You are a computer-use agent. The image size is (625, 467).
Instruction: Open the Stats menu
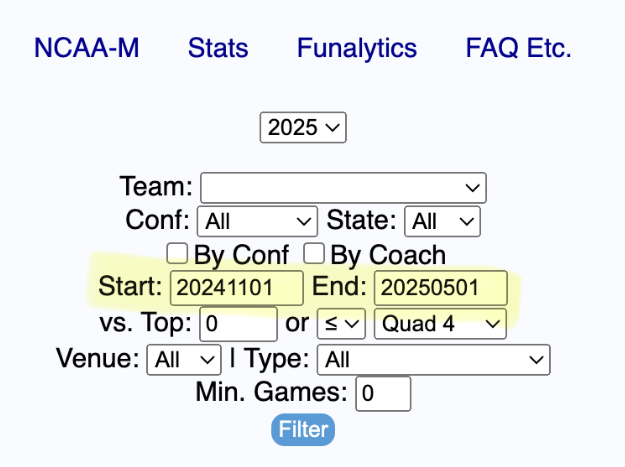click(218, 48)
